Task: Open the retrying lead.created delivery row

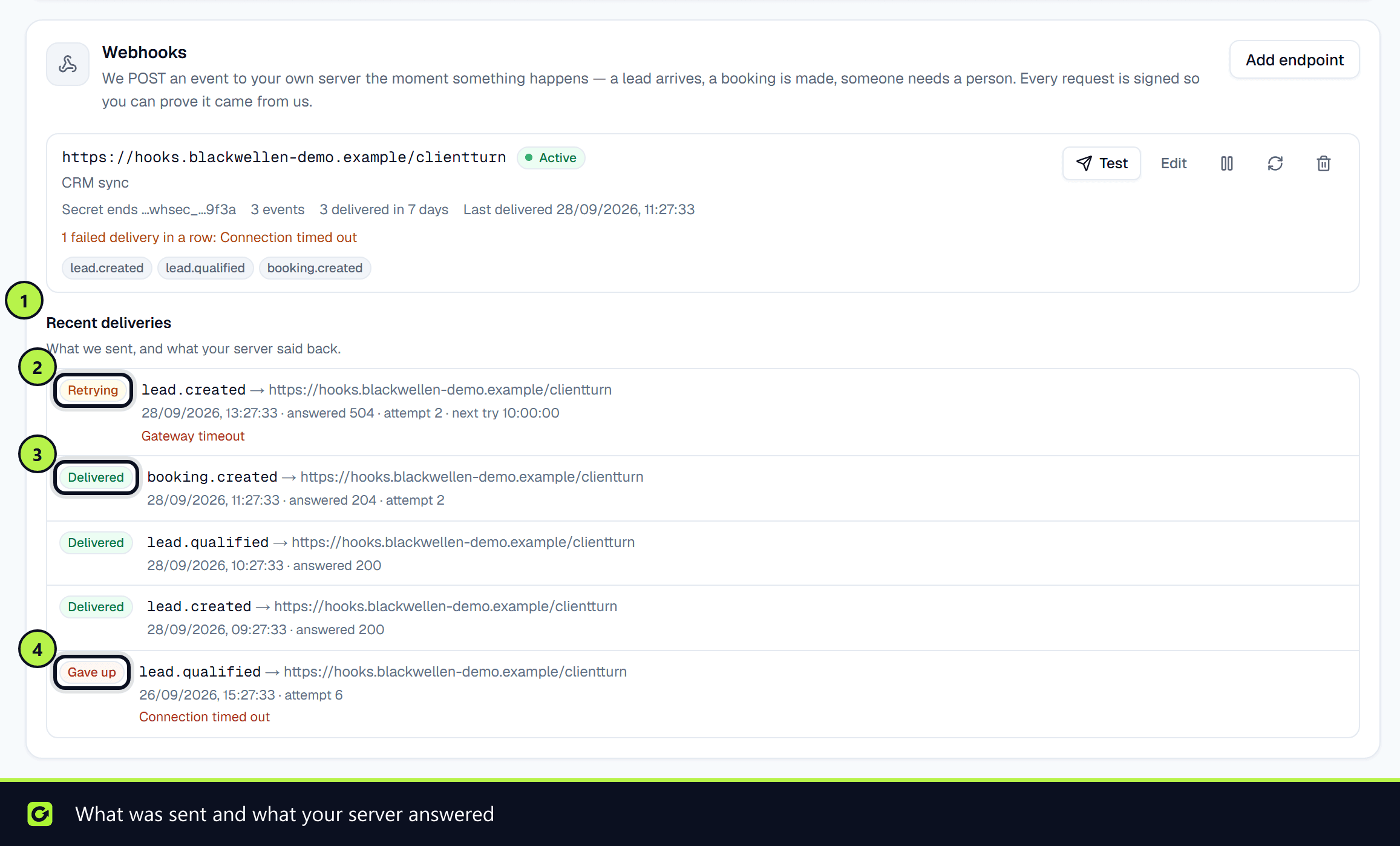Action: click(x=703, y=413)
